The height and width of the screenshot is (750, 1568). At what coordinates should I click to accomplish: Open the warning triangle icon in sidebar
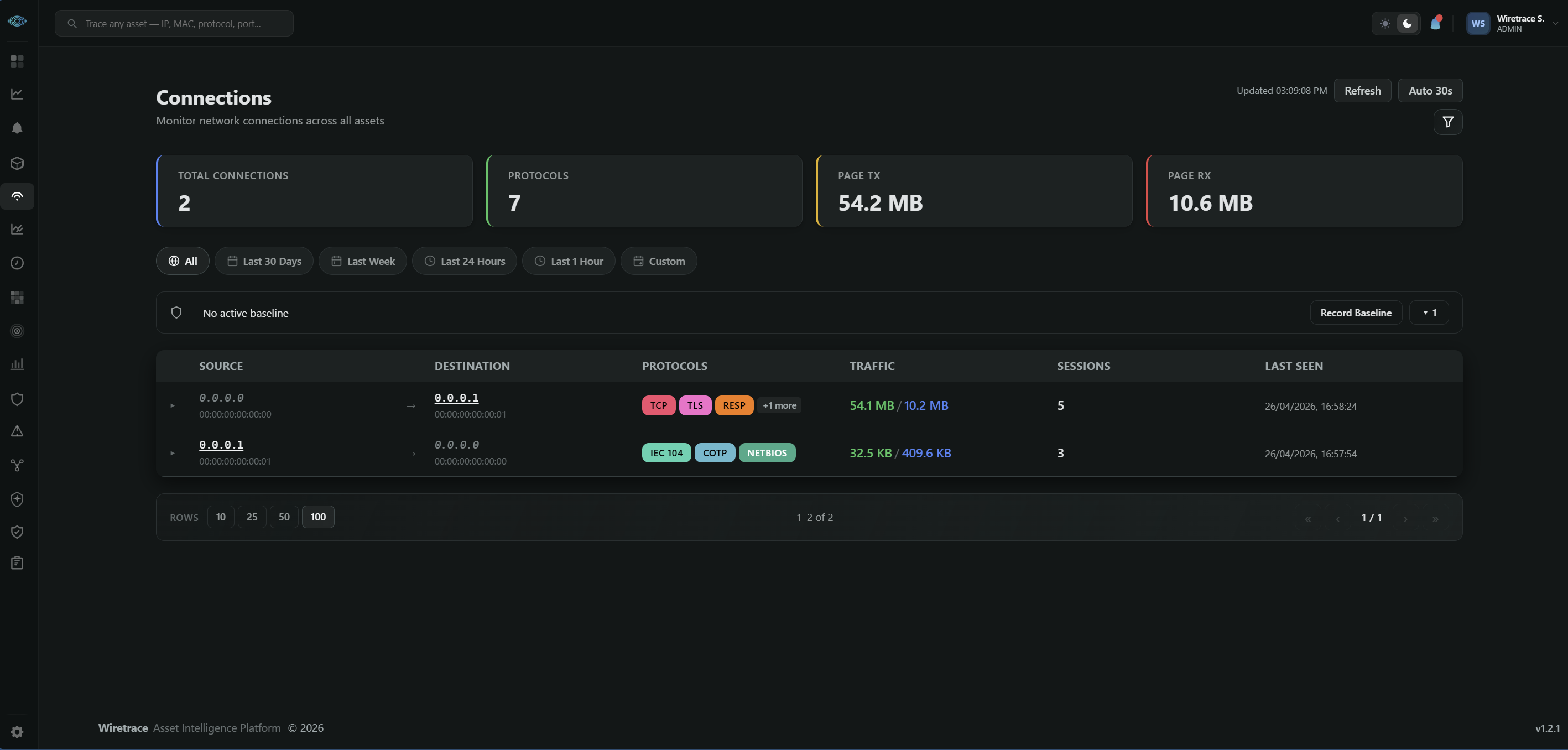coord(17,431)
